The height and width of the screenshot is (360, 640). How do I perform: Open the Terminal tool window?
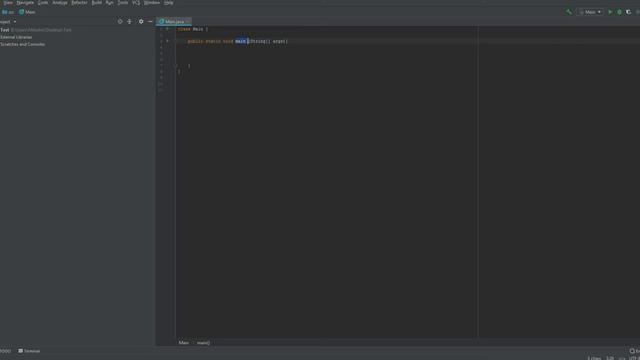pyautogui.click(x=29, y=351)
